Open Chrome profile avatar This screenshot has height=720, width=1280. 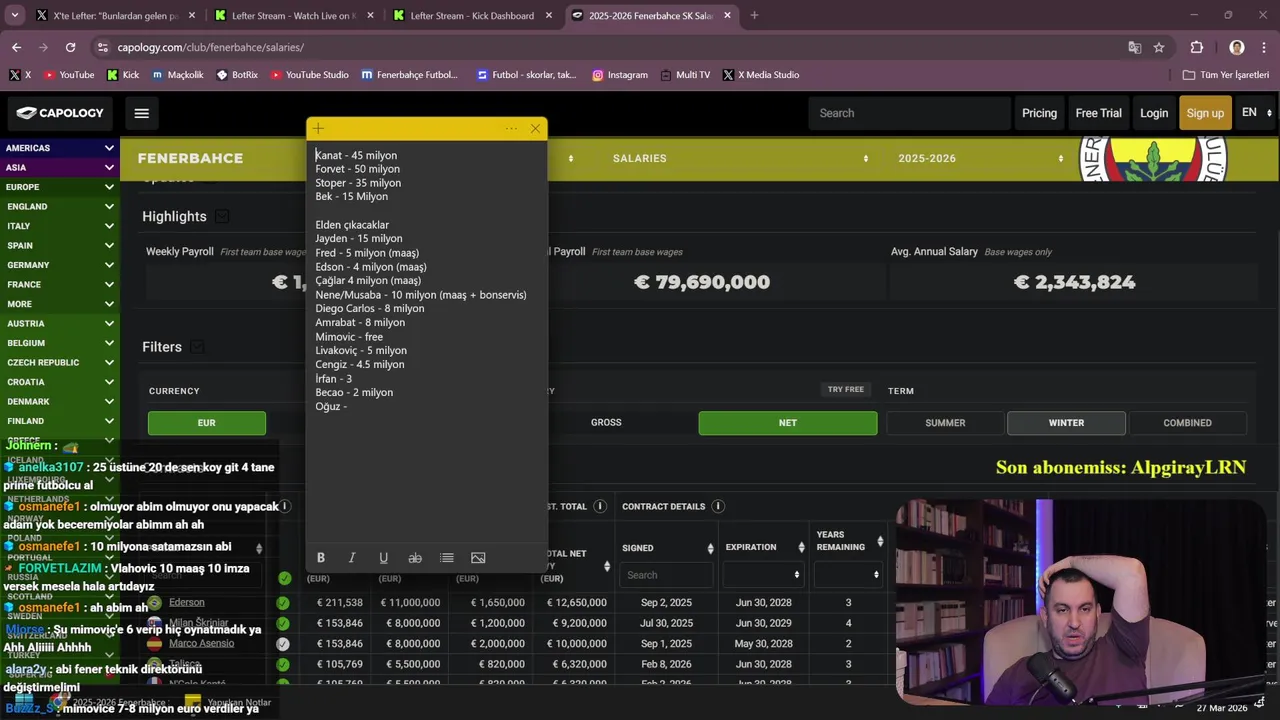[x=1237, y=47]
